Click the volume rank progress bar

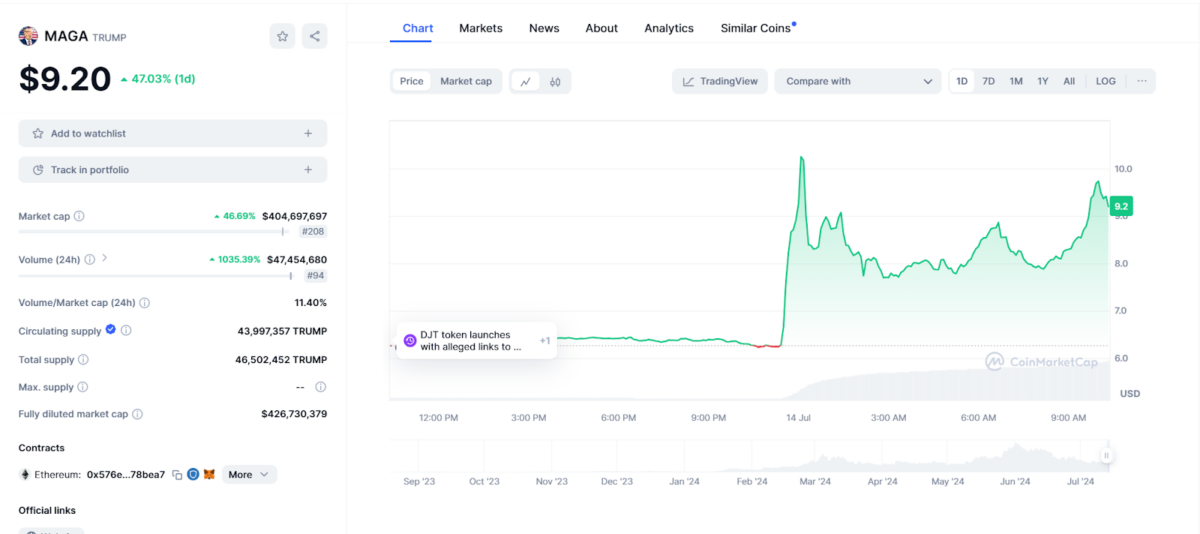click(158, 275)
